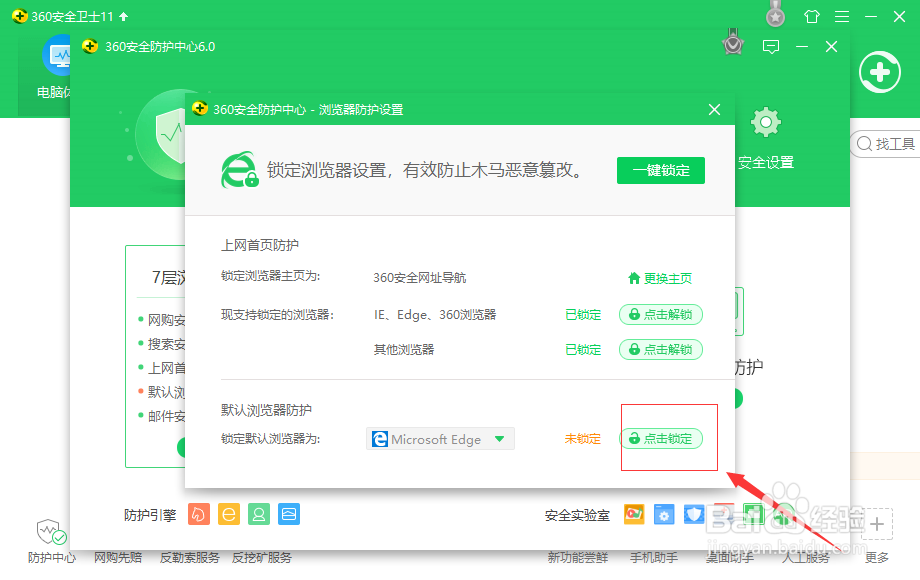Close the 360安全防护中心6.0 window

coord(831,46)
